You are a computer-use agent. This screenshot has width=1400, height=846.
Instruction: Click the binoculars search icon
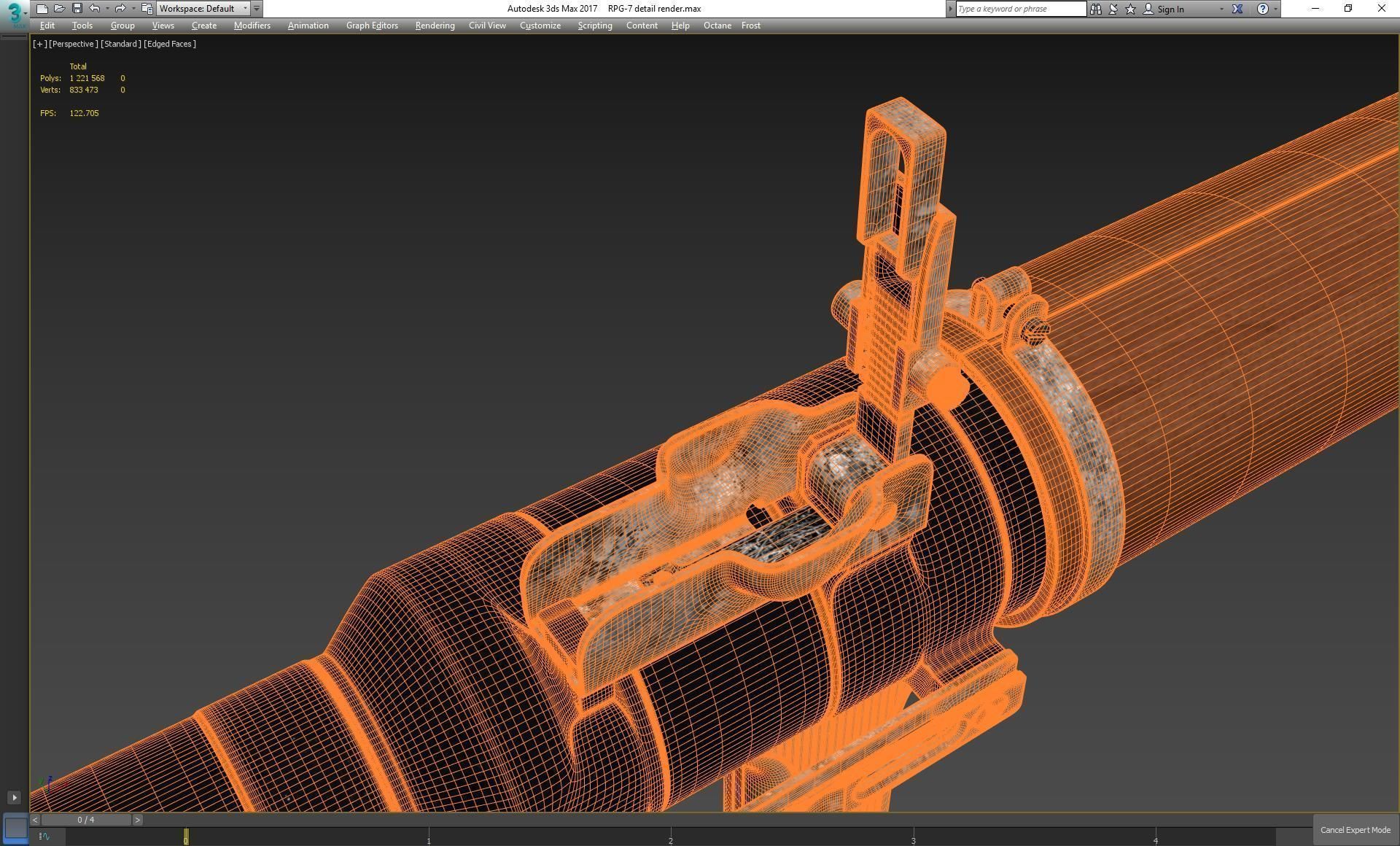coord(1095,9)
